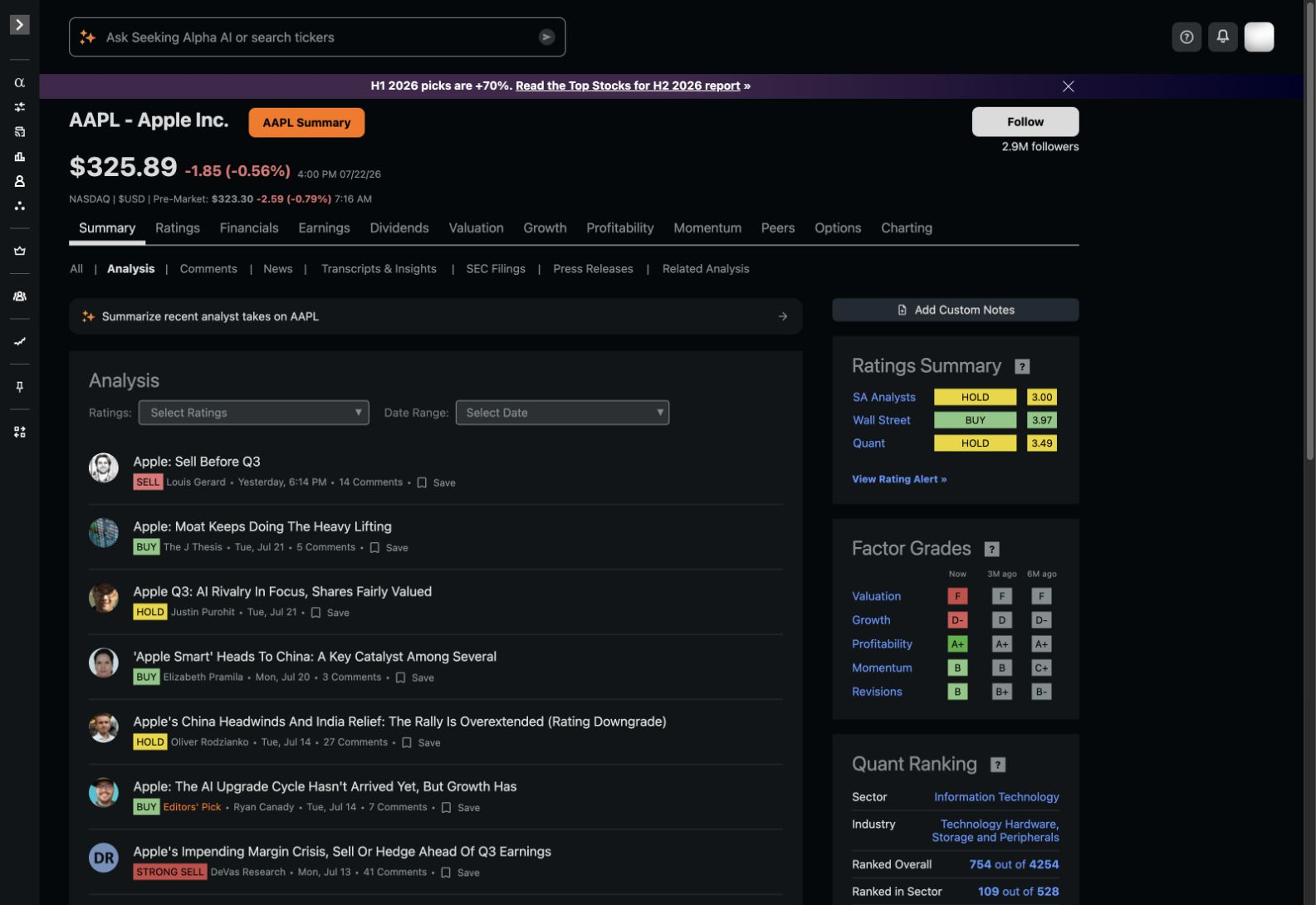
Task: Click the sparkle AI icon in the search bar
Action: pyautogui.click(x=87, y=37)
